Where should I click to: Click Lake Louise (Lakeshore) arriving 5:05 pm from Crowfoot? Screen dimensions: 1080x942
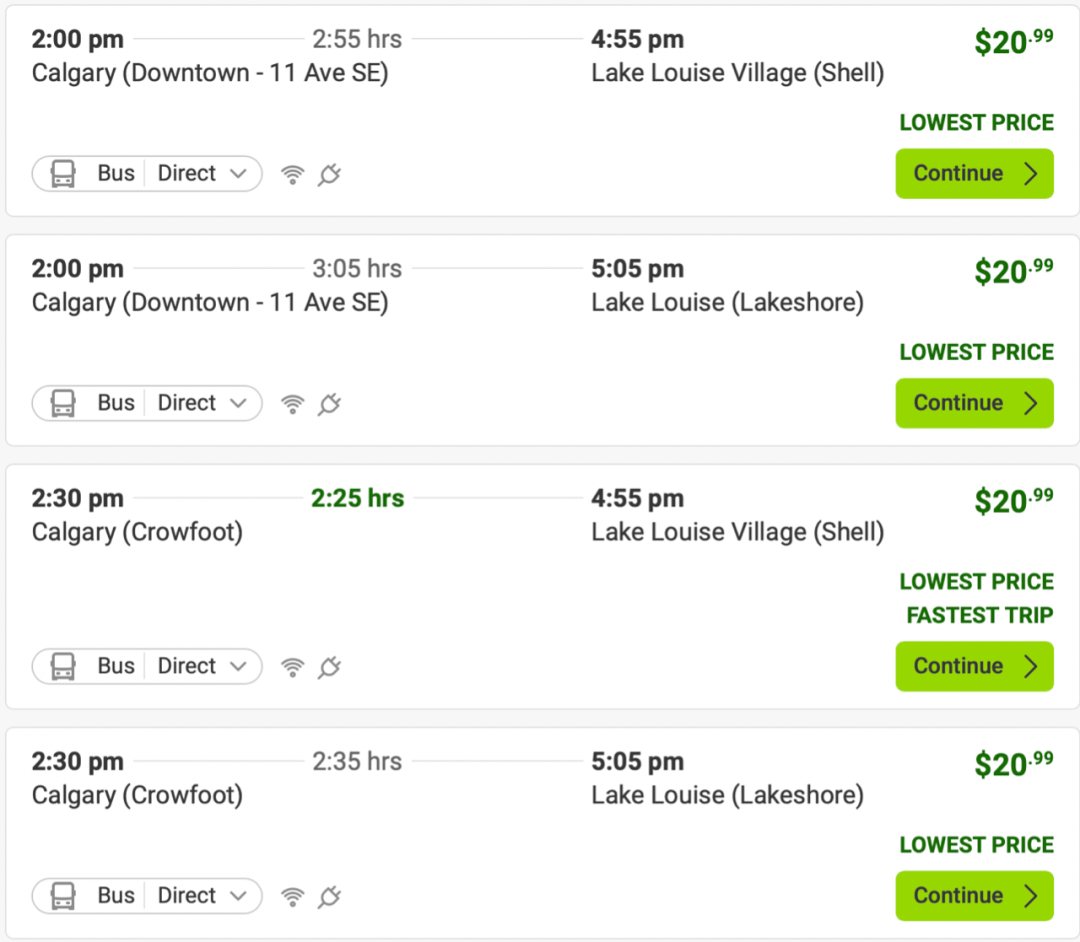pos(727,795)
